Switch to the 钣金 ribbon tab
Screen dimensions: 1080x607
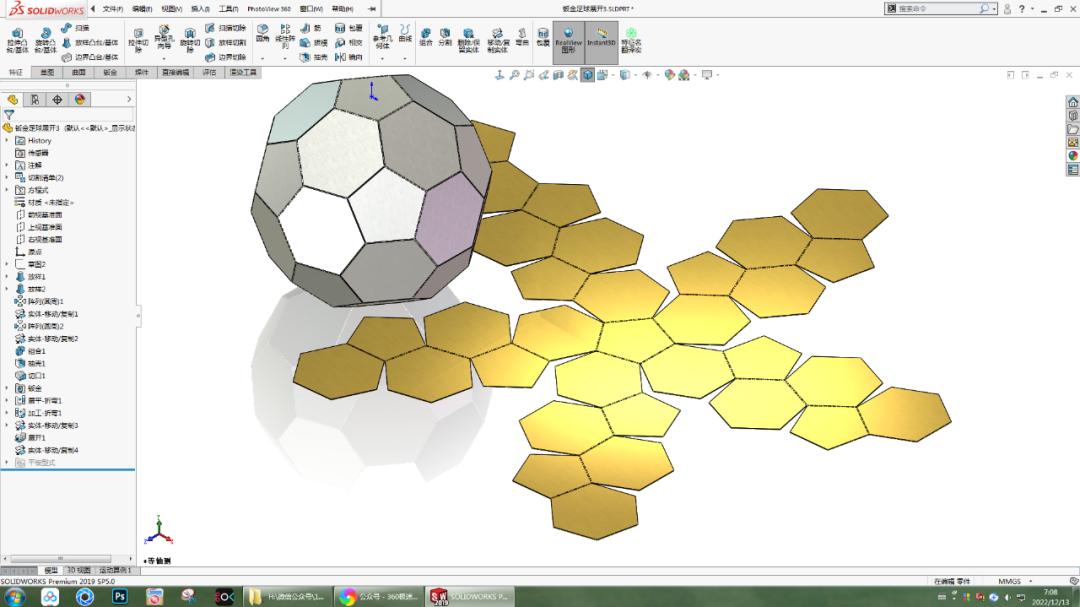pyautogui.click(x=109, y=70)
